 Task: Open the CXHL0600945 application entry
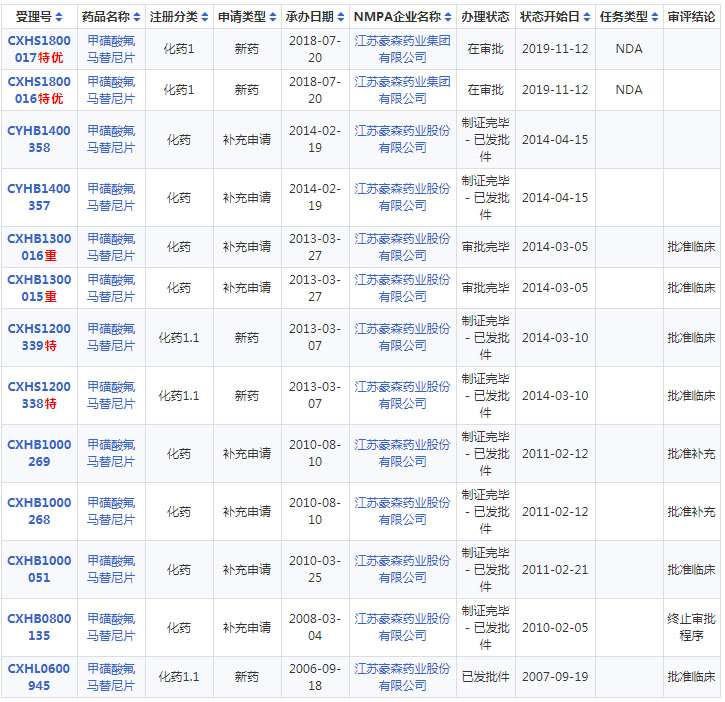[38, 677]
